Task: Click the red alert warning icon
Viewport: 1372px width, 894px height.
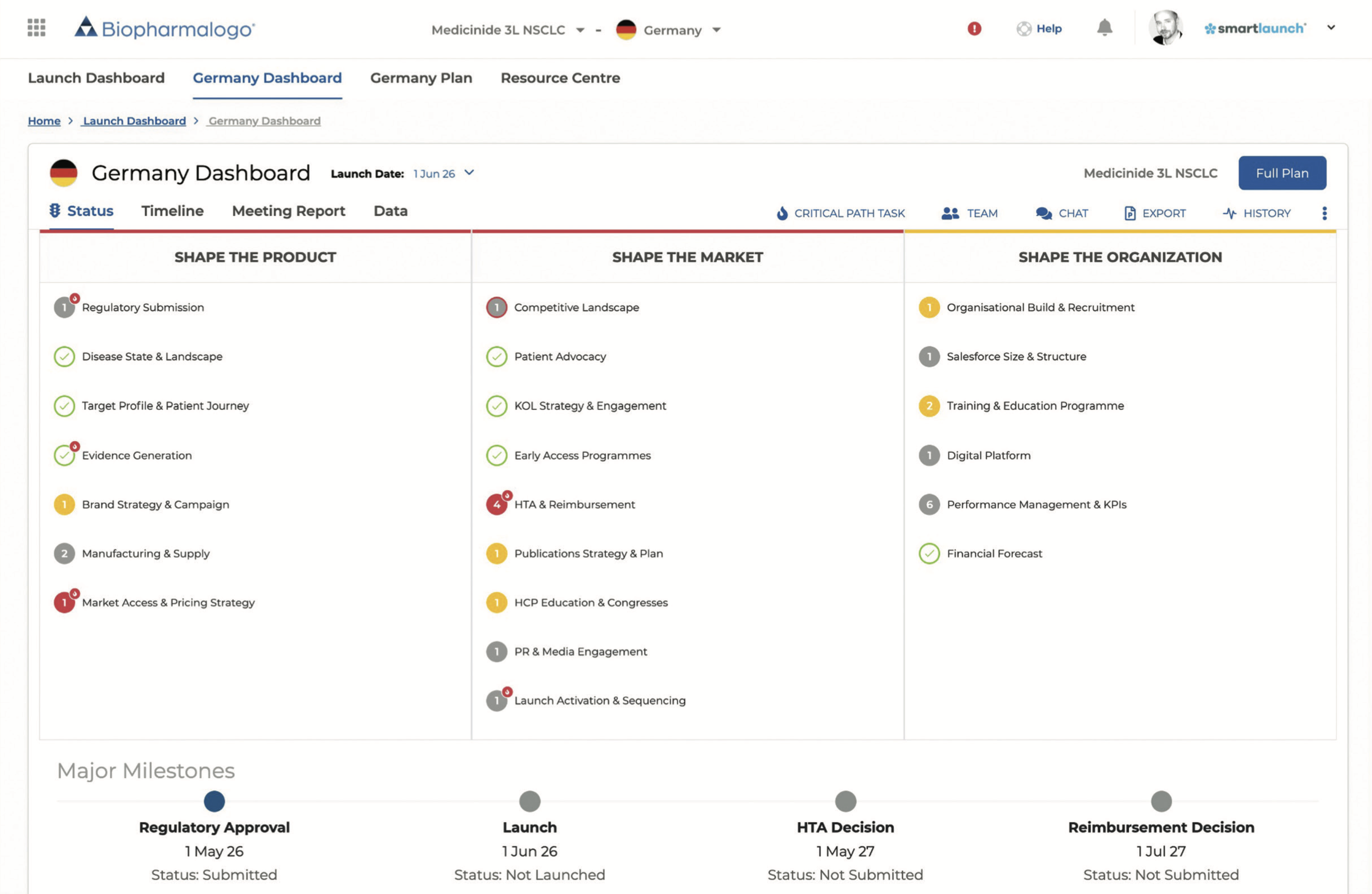Action: [x=973, y=28]
